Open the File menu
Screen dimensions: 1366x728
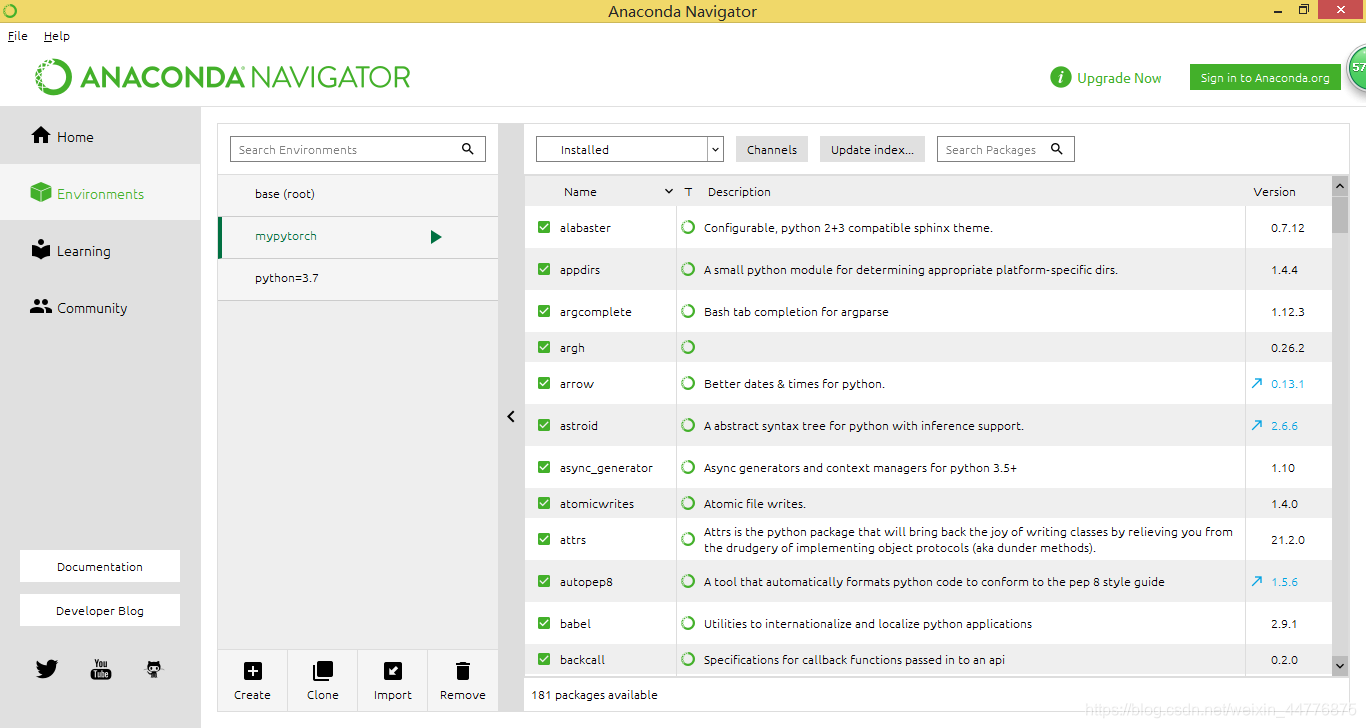[x=18, y=35]
